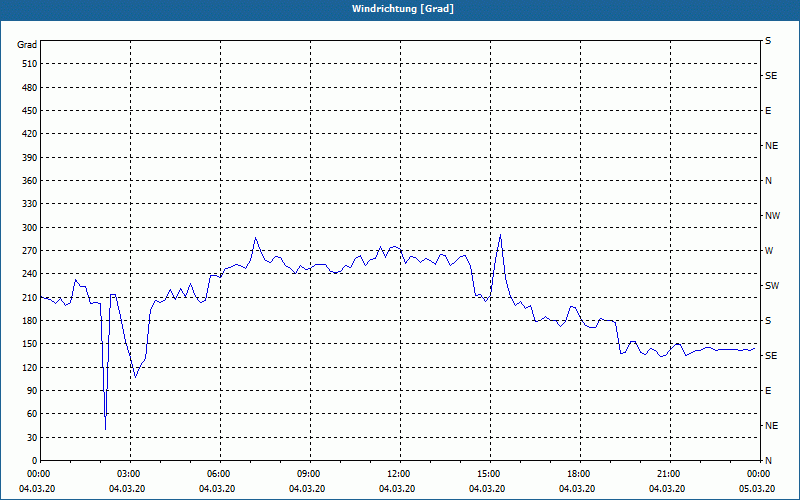Click the 05.03.20 date label
The width and height of the screenshot is (800, 500).
[x=757, y=489]
